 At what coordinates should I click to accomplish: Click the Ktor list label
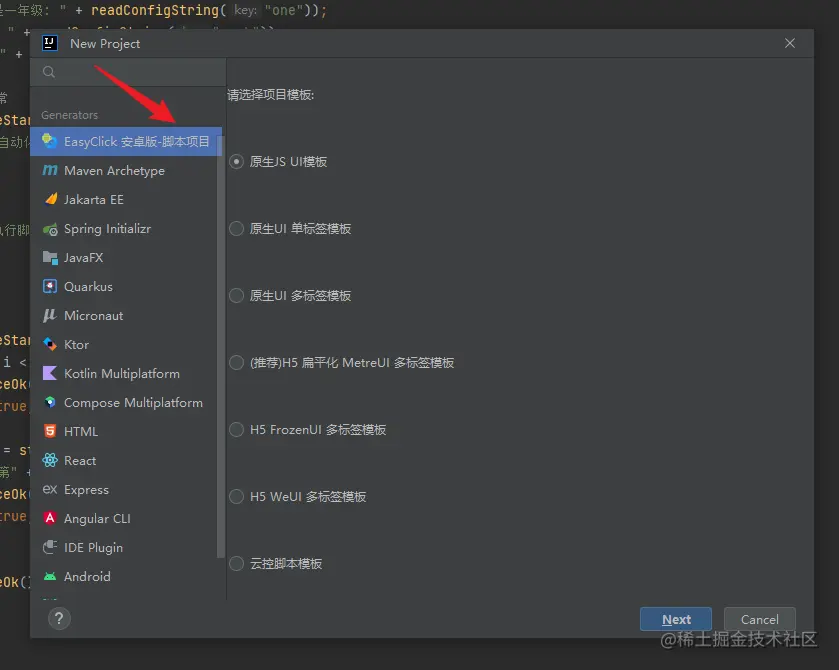77,344
